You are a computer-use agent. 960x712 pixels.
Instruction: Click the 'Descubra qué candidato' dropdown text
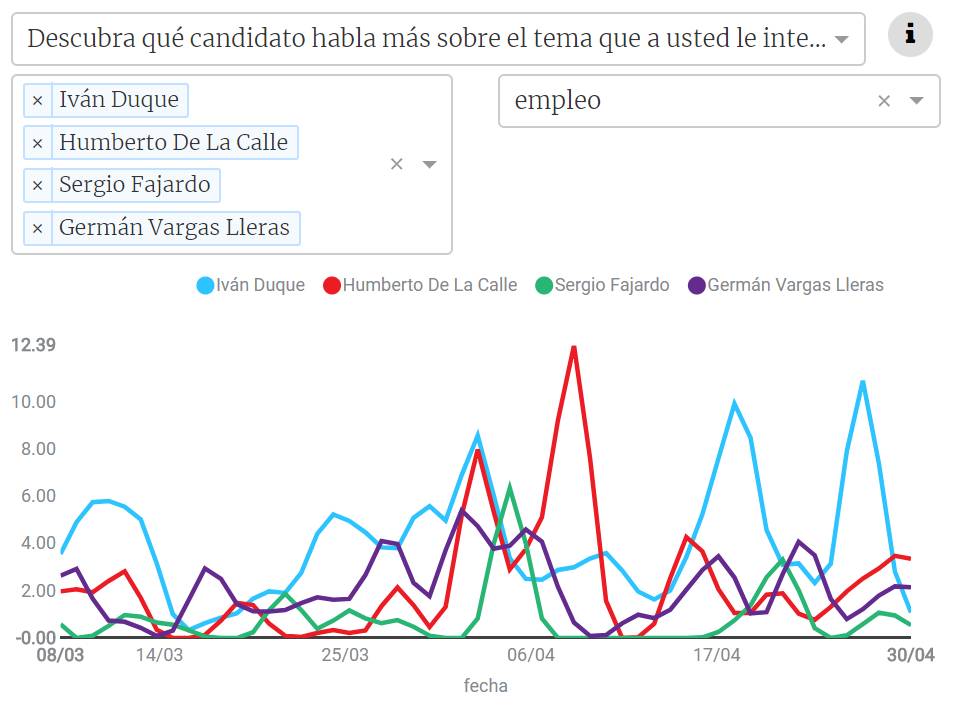pos(426,40)
